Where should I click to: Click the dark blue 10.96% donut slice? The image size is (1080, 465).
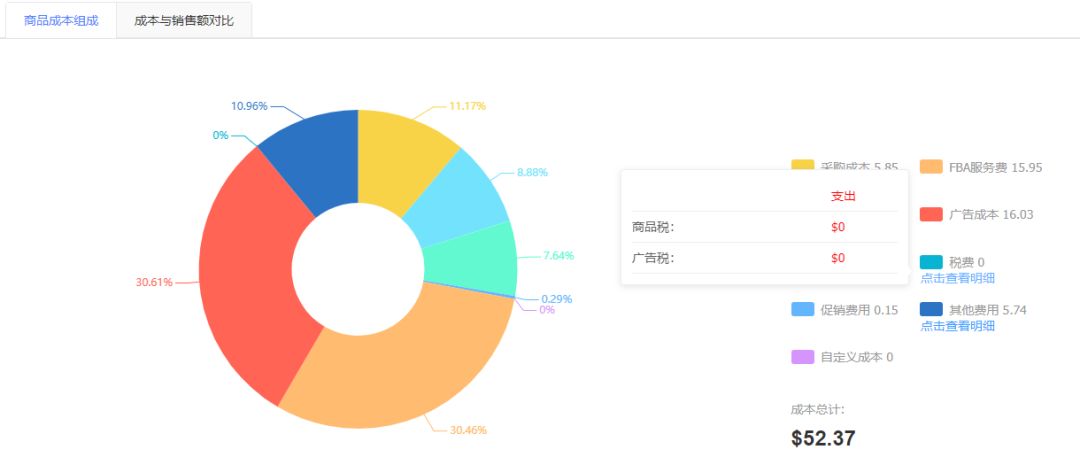tap(315, 160)
